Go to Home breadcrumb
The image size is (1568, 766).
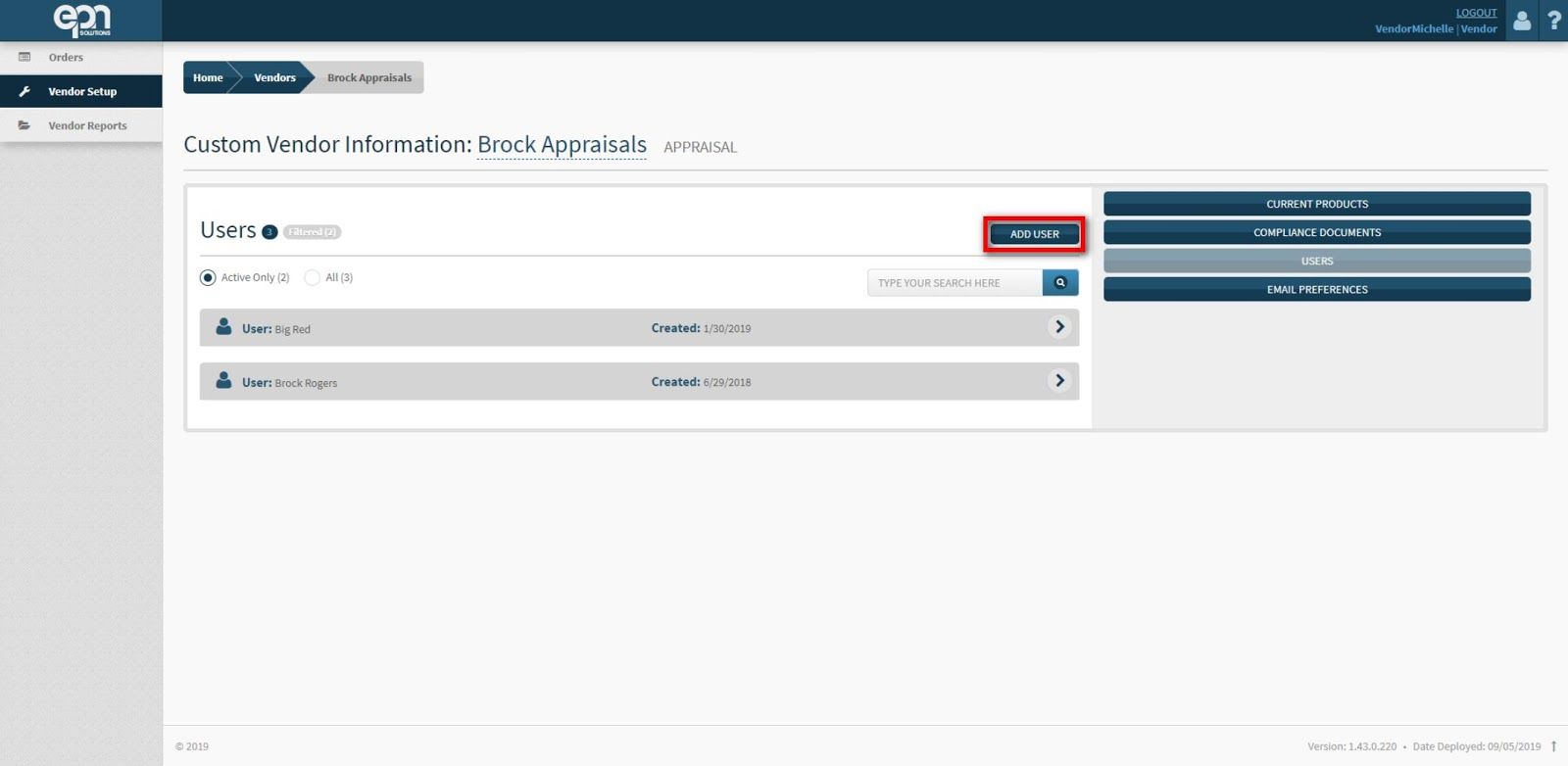coord(208,77)
